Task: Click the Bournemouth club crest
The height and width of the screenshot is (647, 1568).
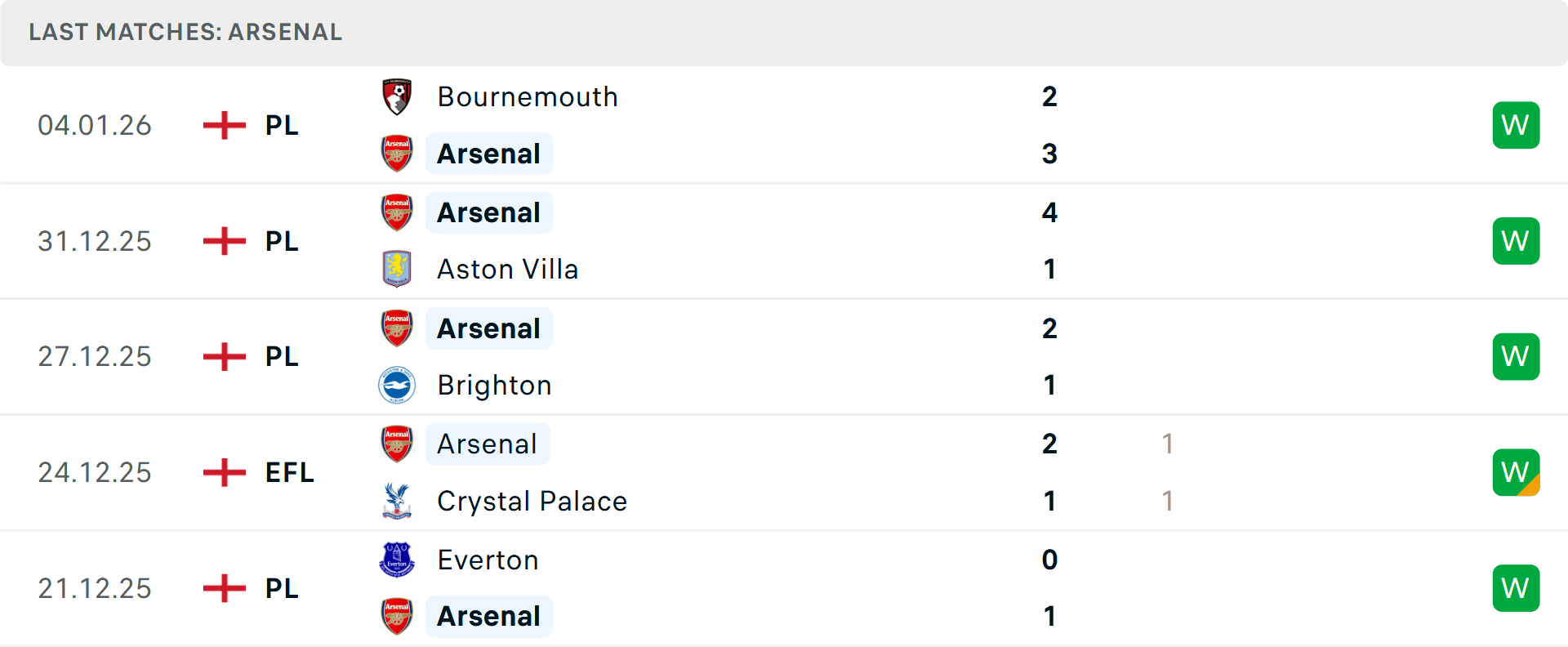Action: (x=397, y=97)
